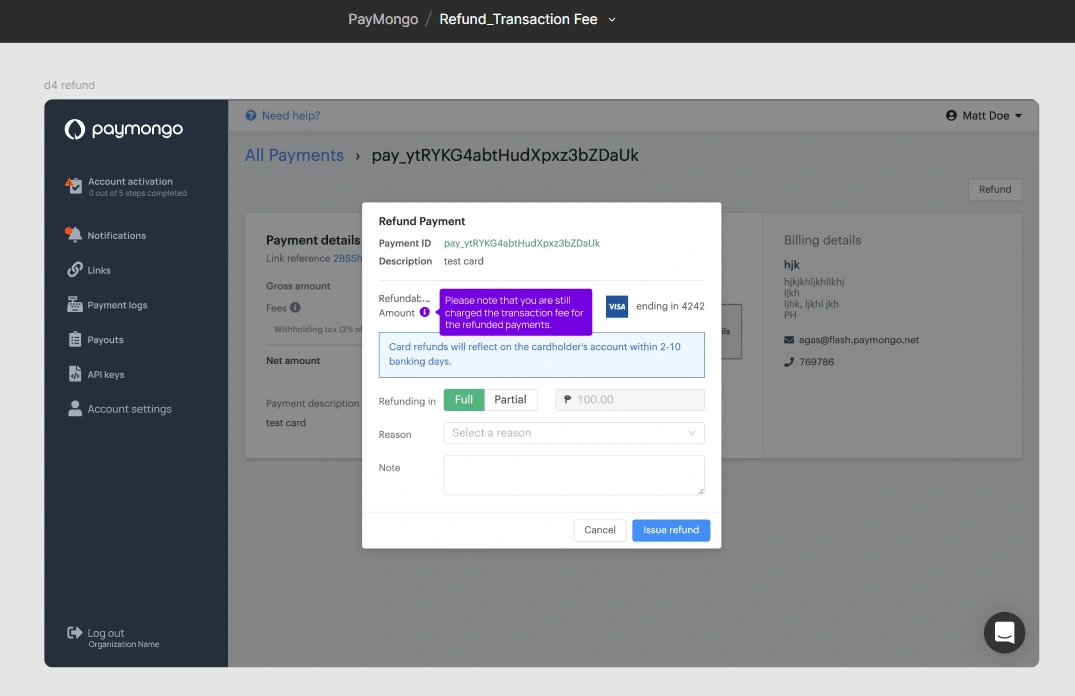This screenshot has height=696, width=1075.
Task: Expand the Matt Doe account menu
Action: tap(985, 115)
